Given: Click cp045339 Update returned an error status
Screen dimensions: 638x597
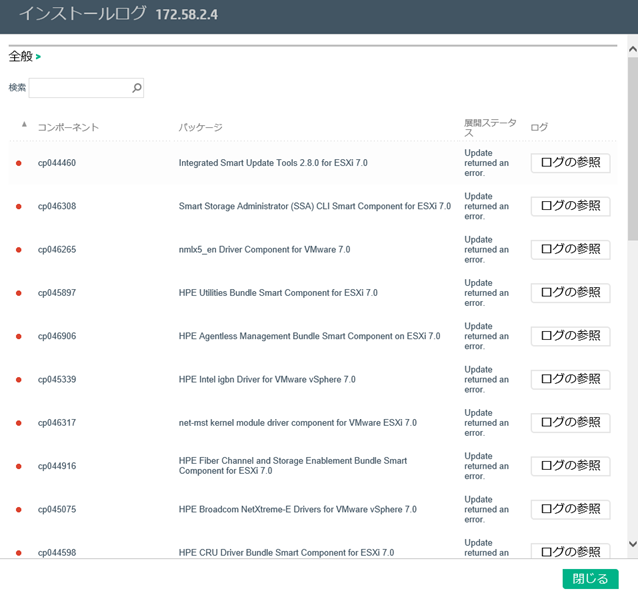Looking at the screenshot, I should coord(486,380).
